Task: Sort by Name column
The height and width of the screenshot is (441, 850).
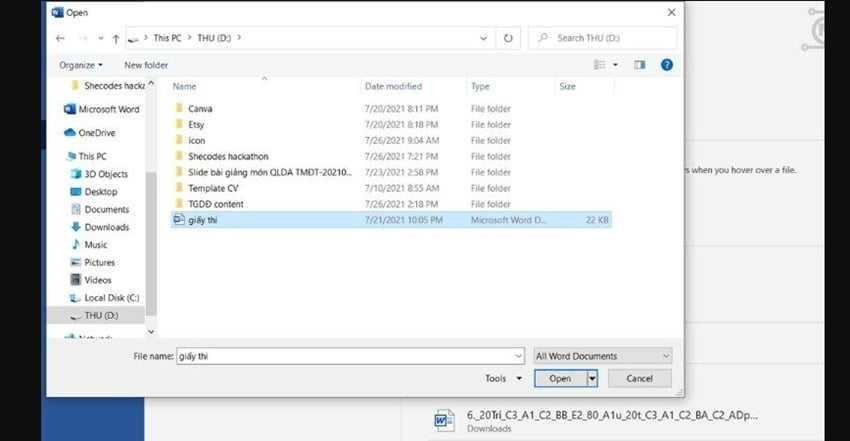Action: (x=184, y=86)
